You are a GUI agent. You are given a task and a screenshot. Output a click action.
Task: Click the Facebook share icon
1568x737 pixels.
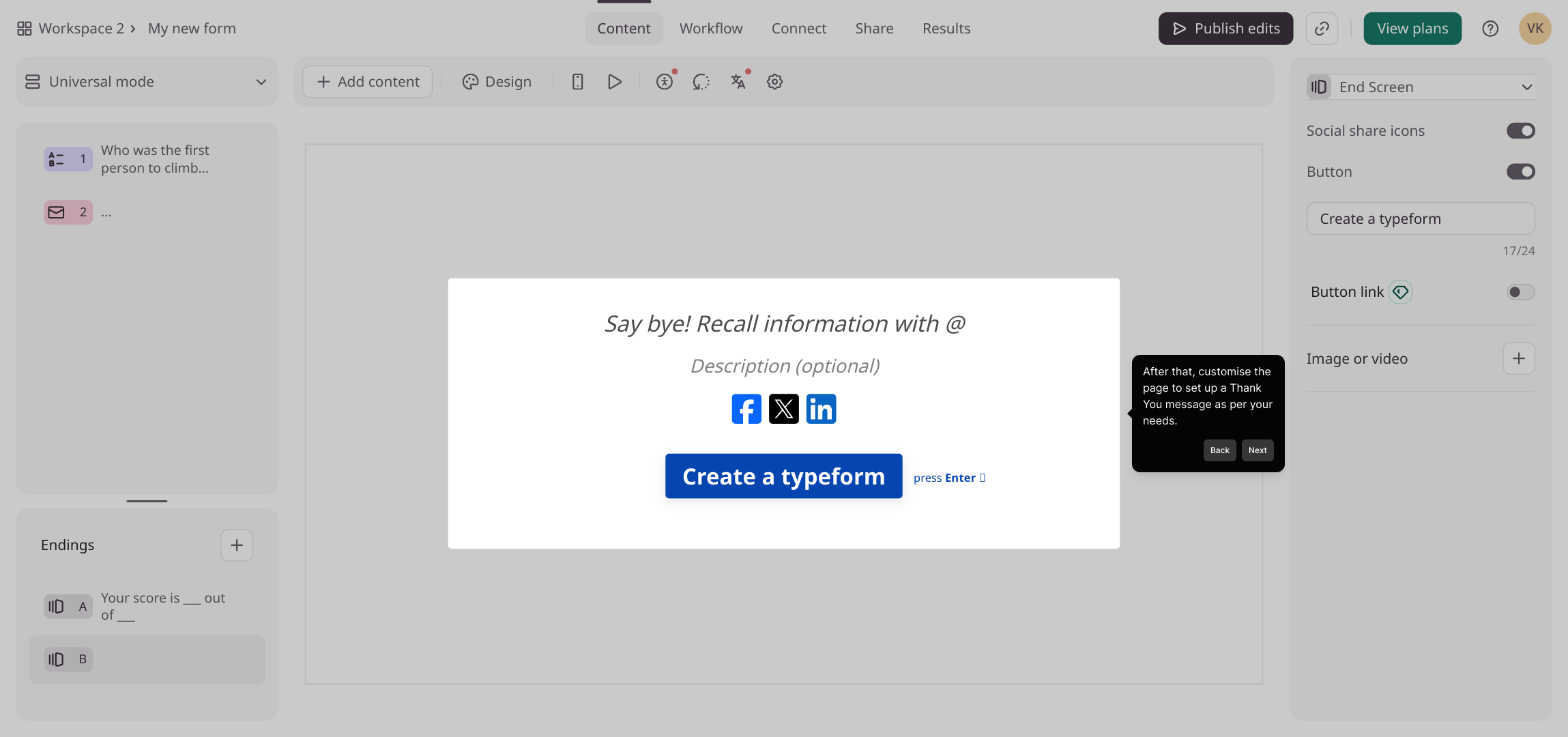(x=746, y=409)
